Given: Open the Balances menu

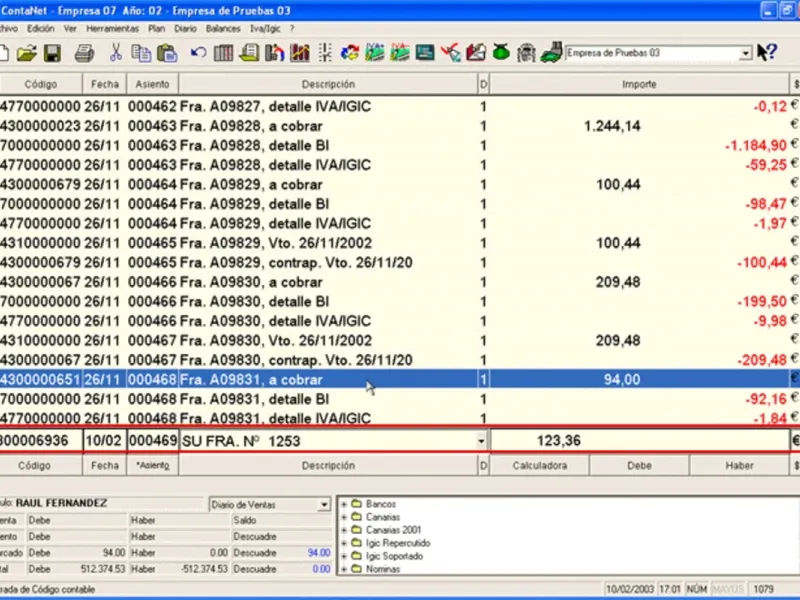Looking at the screenshot, I should click(x=222, y=29).
